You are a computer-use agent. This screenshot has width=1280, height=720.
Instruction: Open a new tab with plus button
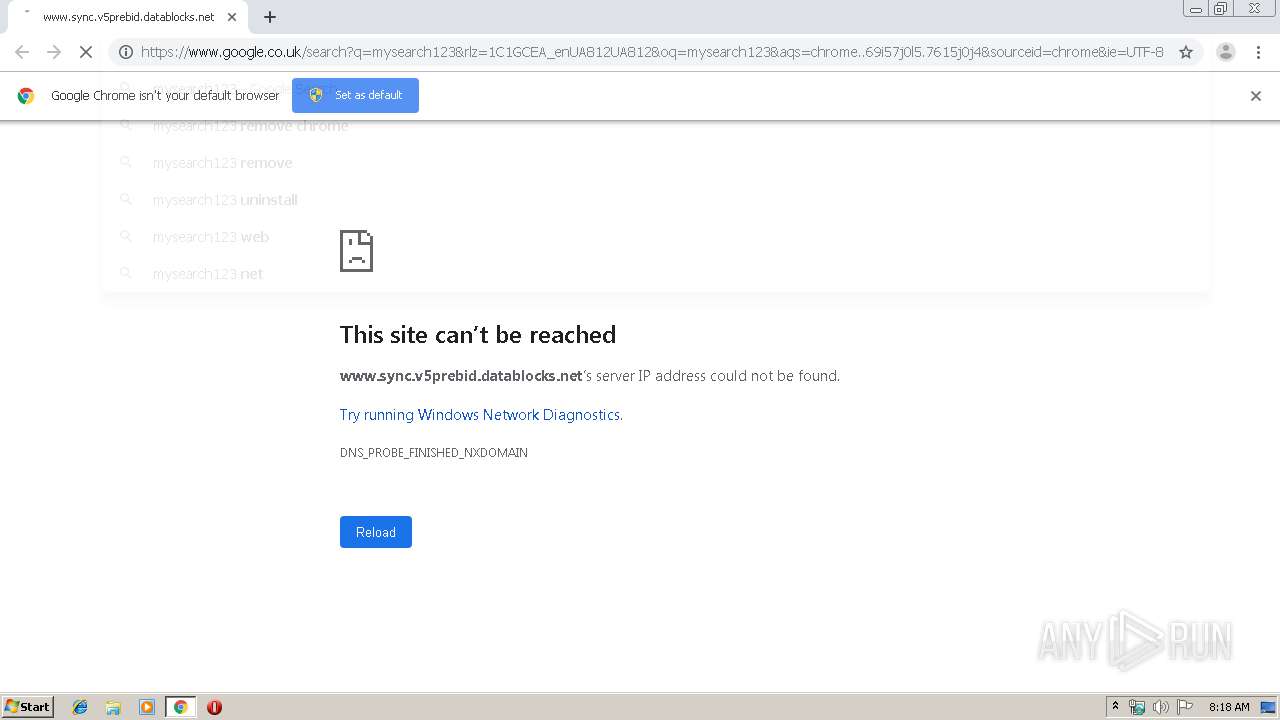tap(270, 17)
